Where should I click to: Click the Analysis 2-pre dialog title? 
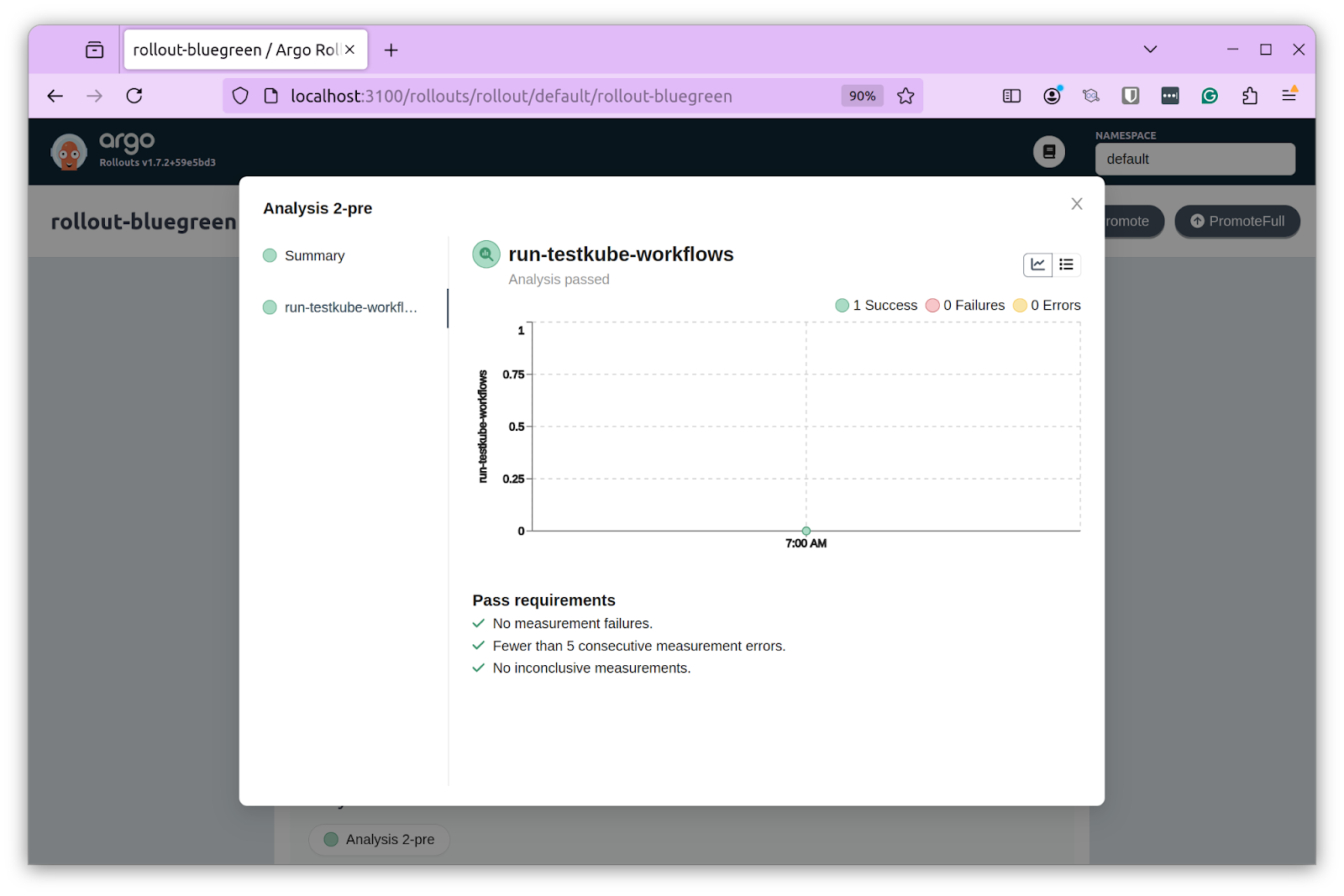[318, 208]
